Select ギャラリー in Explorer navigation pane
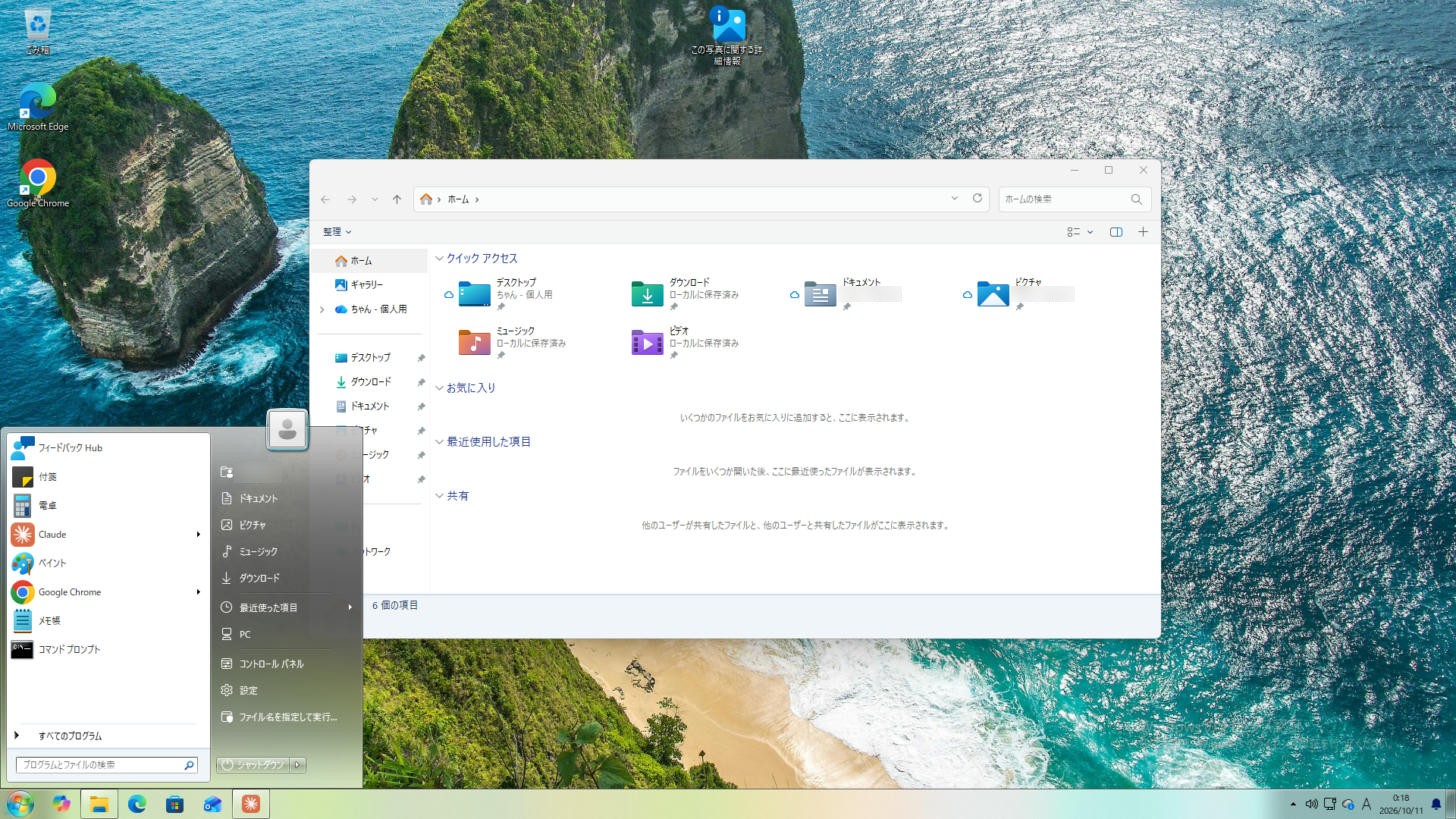The image size is (1456, 819). pos(369,285)
